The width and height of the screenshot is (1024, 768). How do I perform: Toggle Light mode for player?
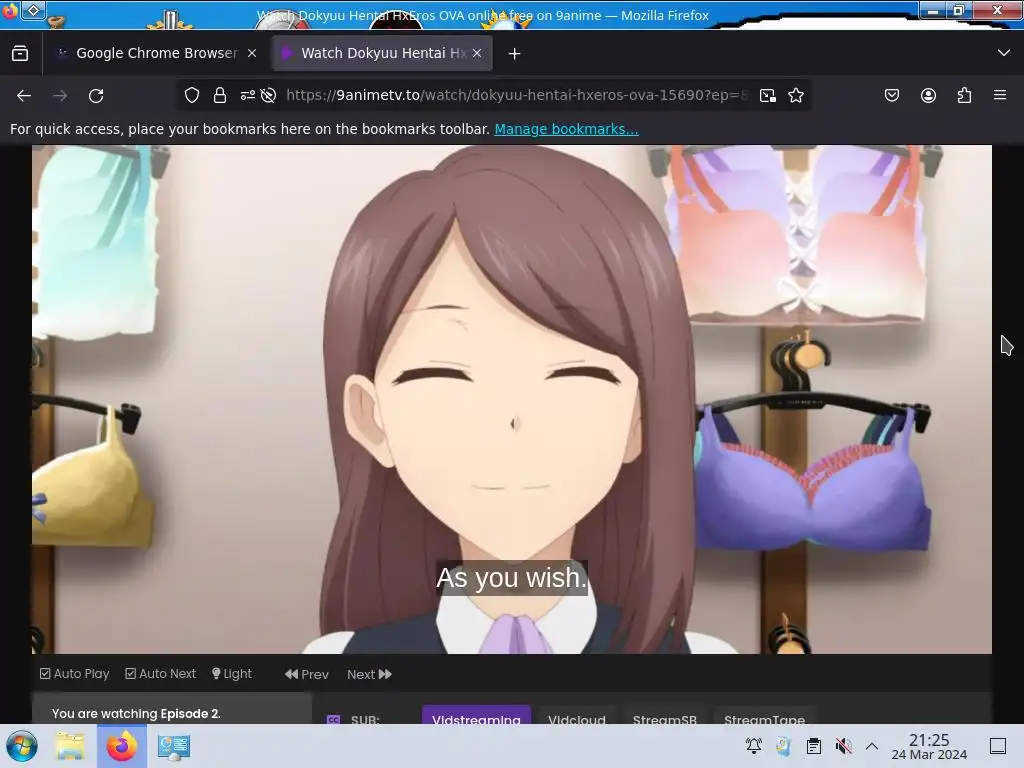(x=232, y=674)
